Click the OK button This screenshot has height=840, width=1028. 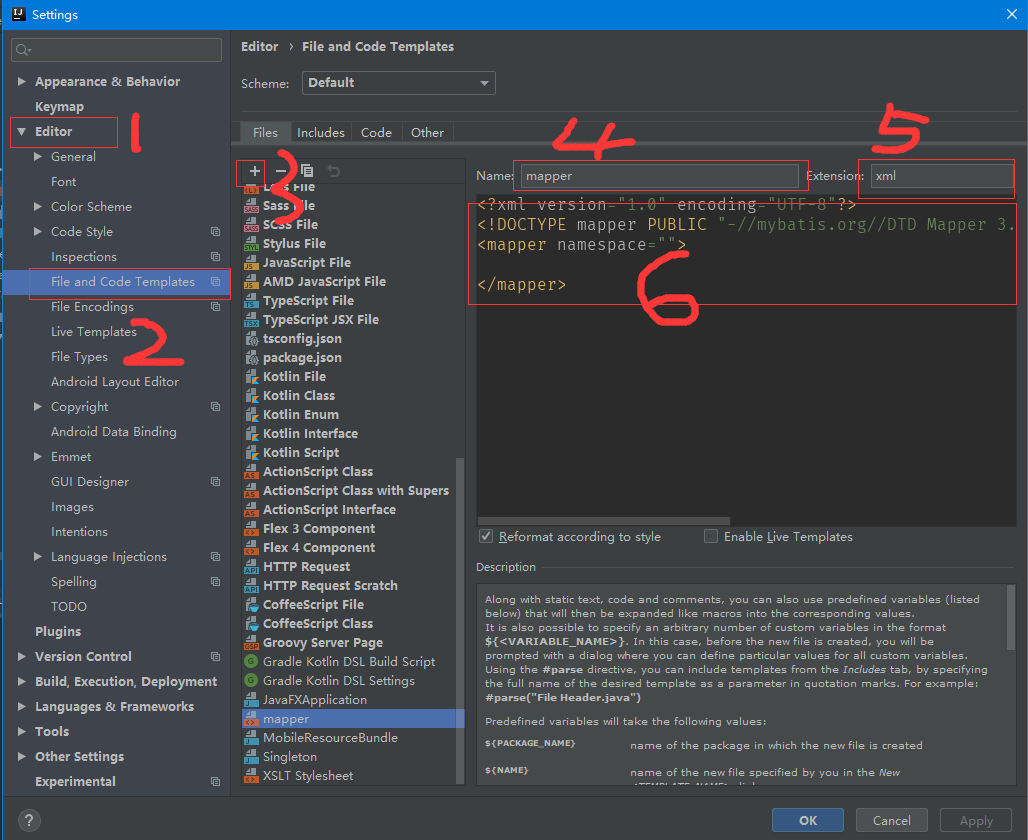click(x=807, y=819)
